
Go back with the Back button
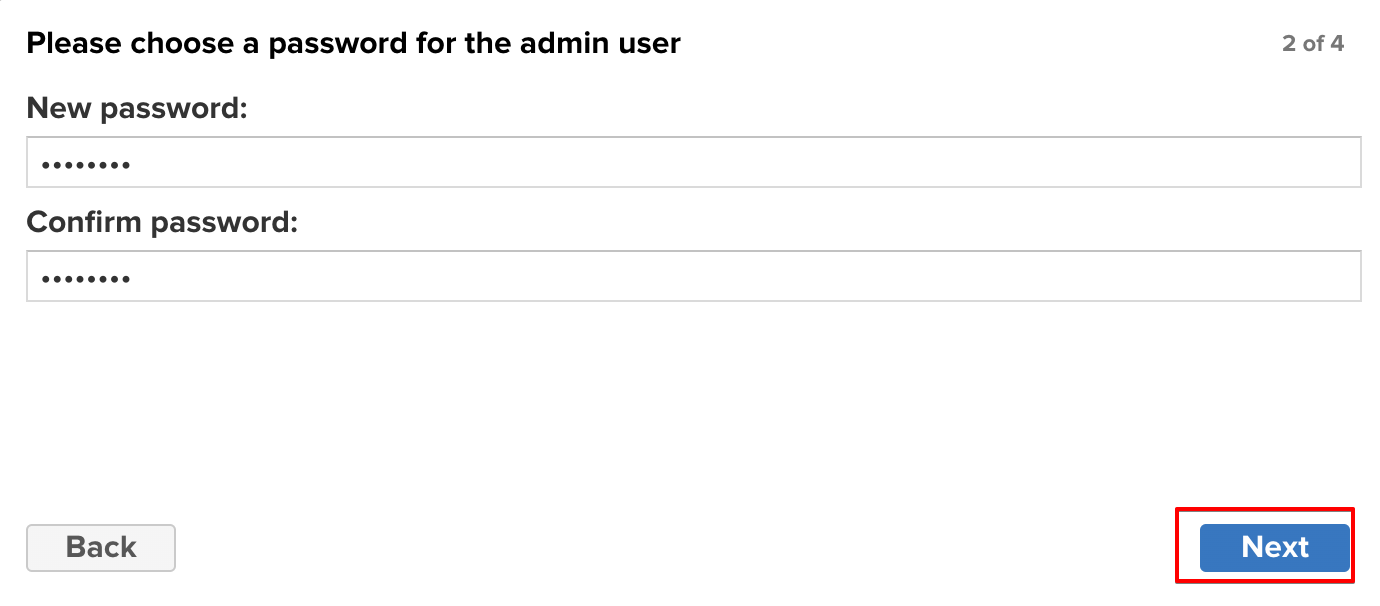pos(101,547)
